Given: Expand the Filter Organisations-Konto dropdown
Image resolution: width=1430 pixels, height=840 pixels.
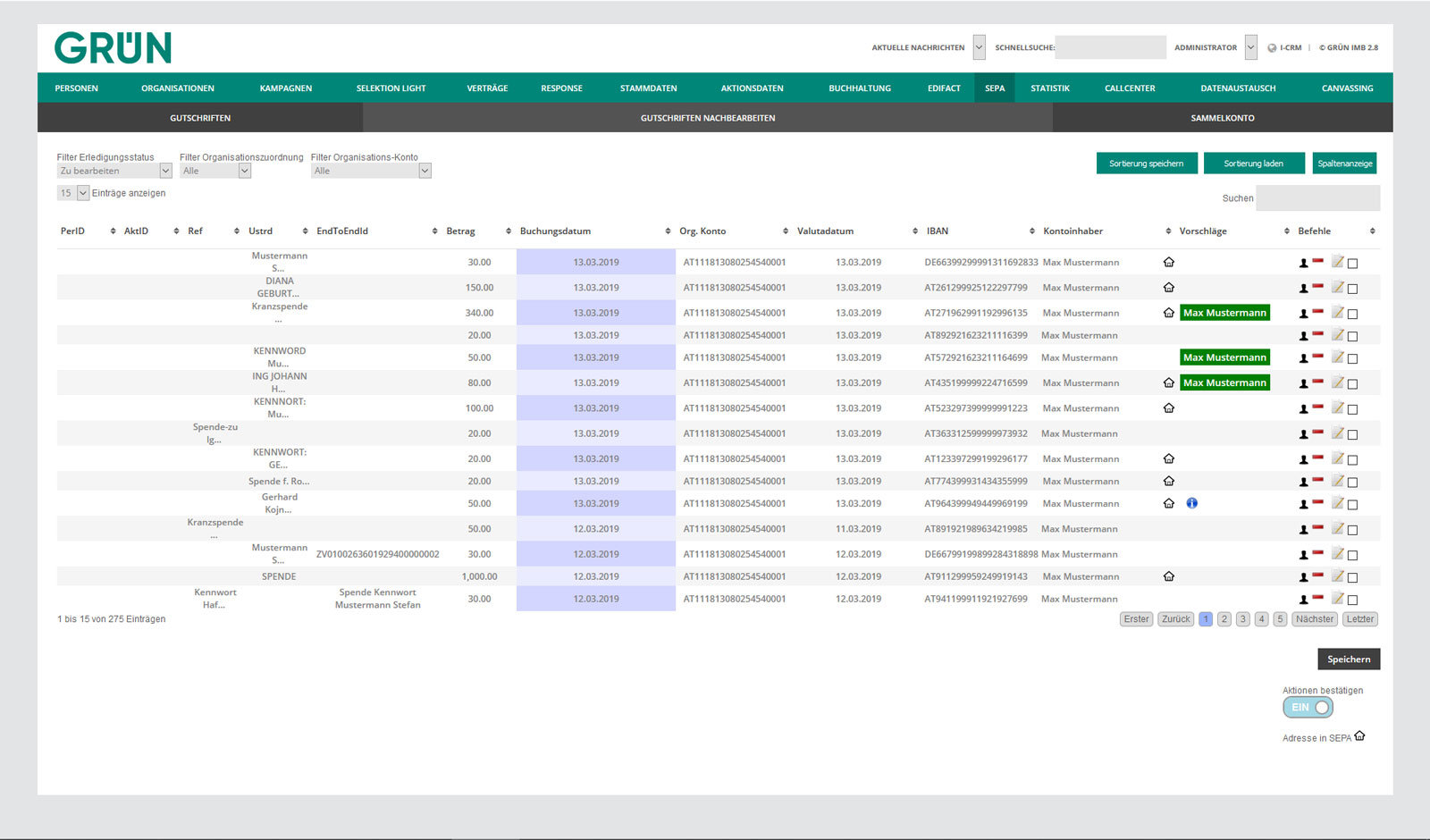Looking at the screenshot, I should 371,171.
